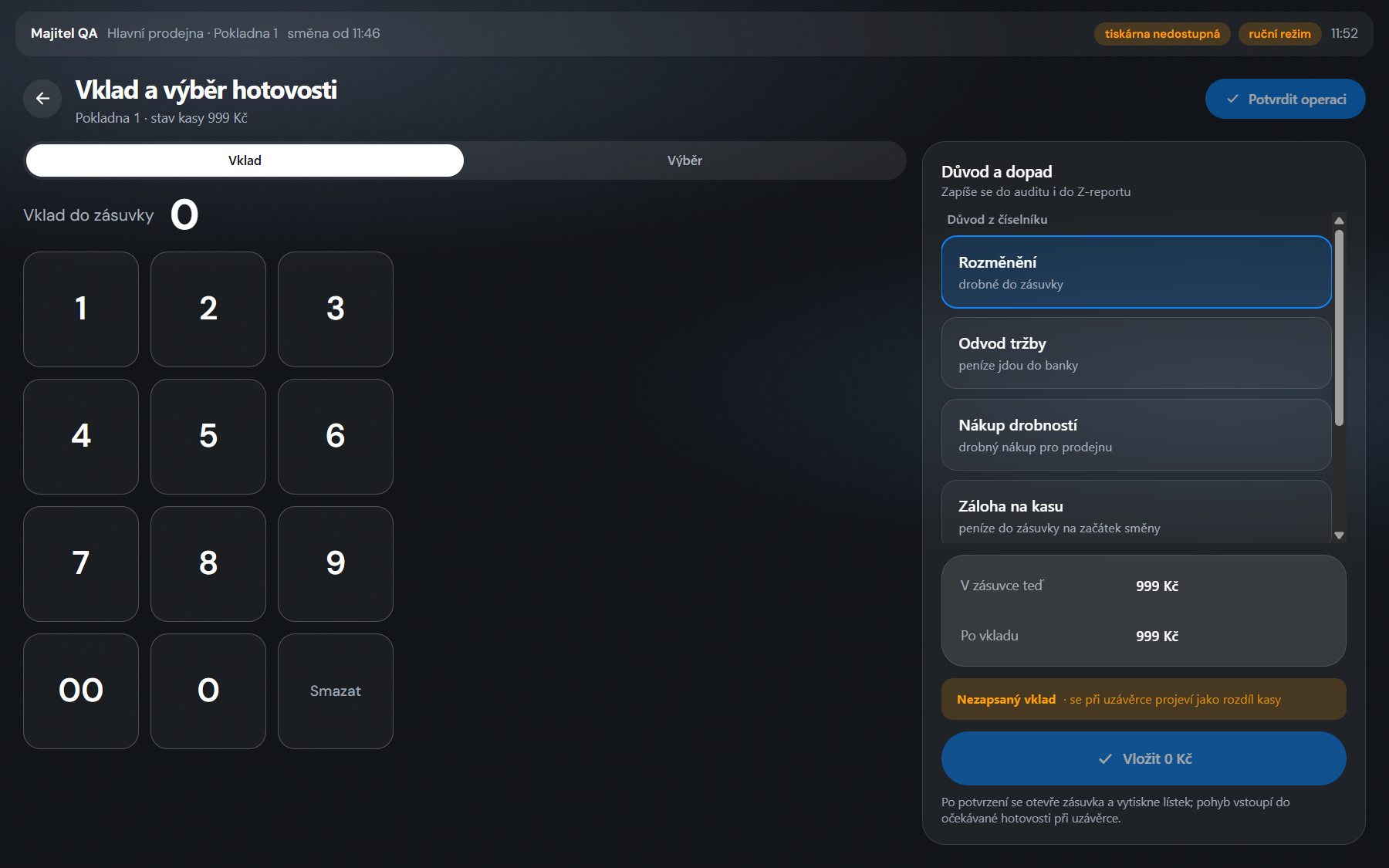Click the reasons list scroll-up arrow

tap(1339, 221)
